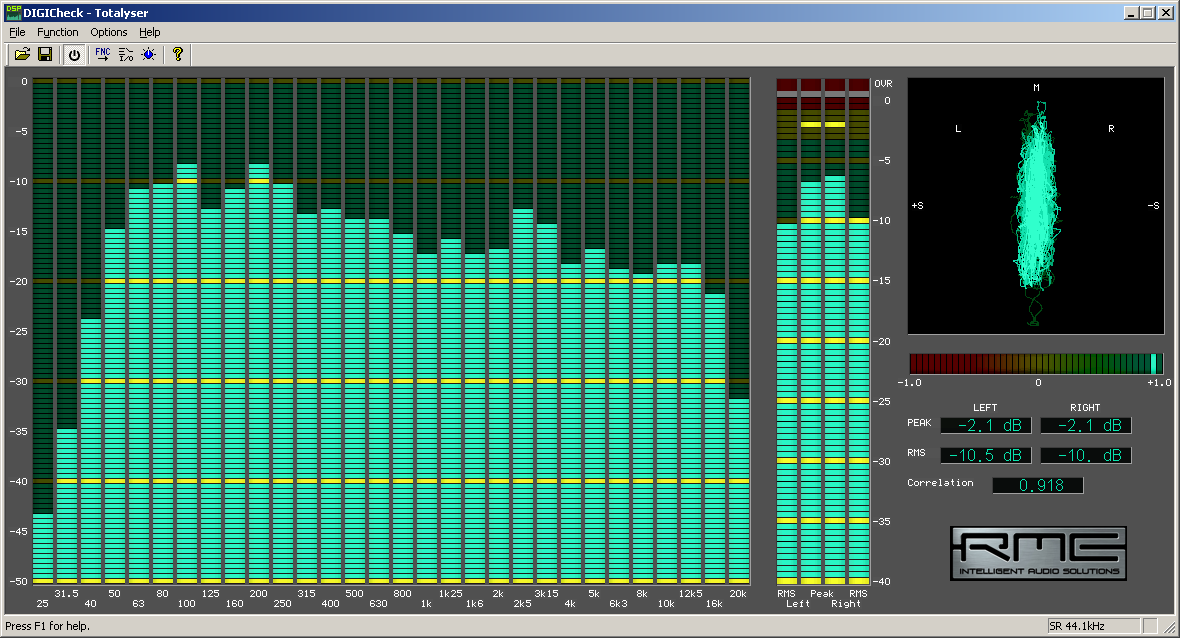Toggle the Start/Stop power button

[x=74, y=54]
